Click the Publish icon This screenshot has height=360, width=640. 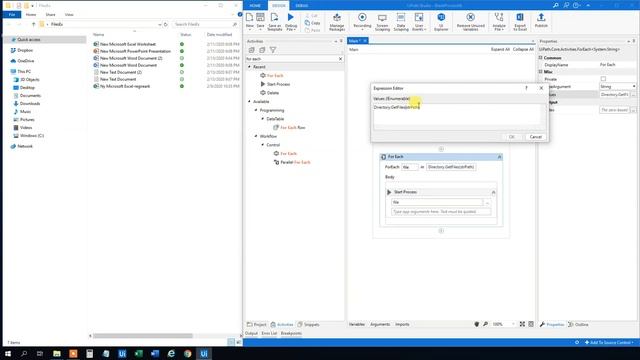[541, 18]
